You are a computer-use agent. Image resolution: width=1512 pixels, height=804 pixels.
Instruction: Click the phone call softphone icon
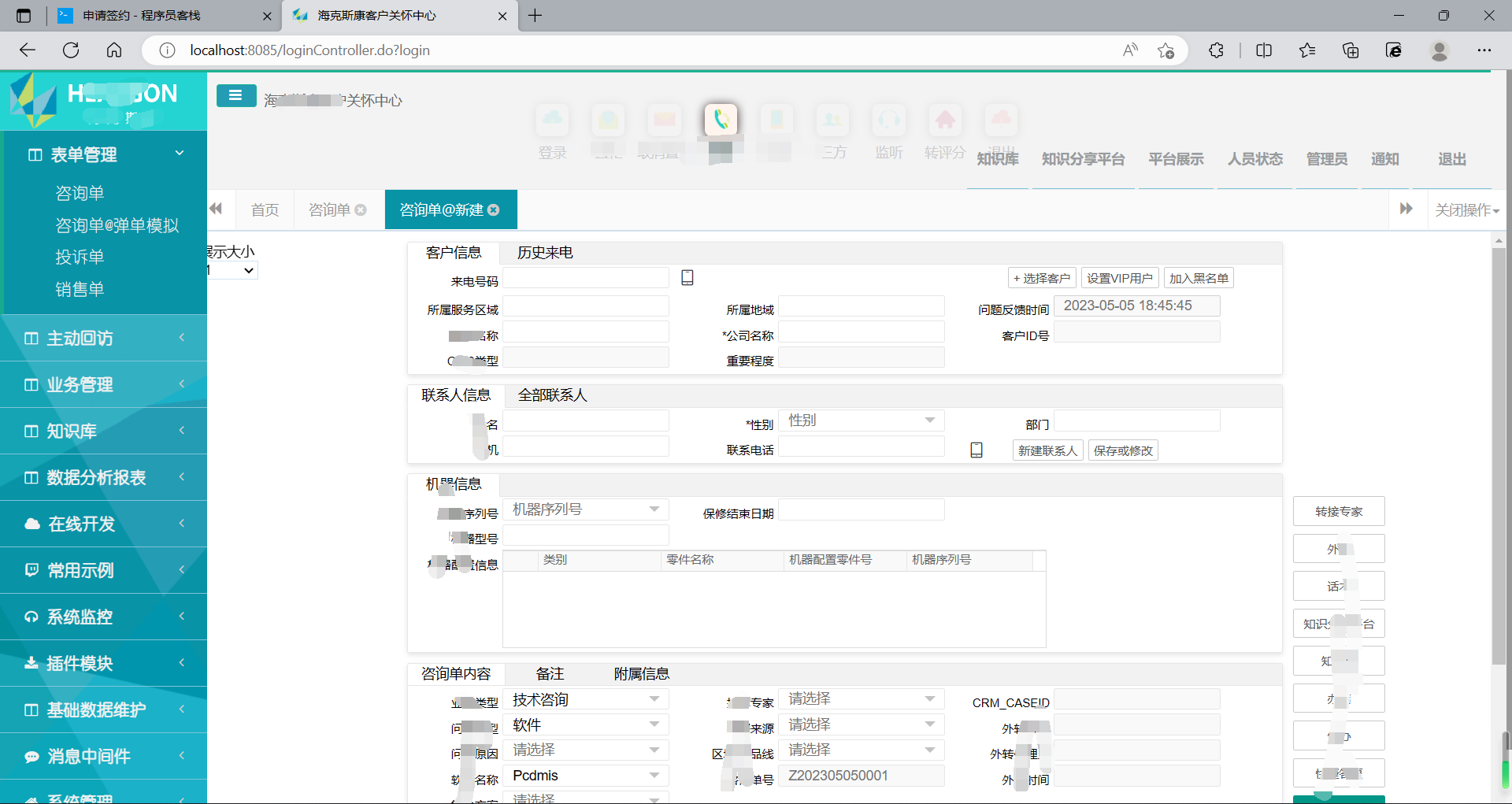(x=721, y=120)
